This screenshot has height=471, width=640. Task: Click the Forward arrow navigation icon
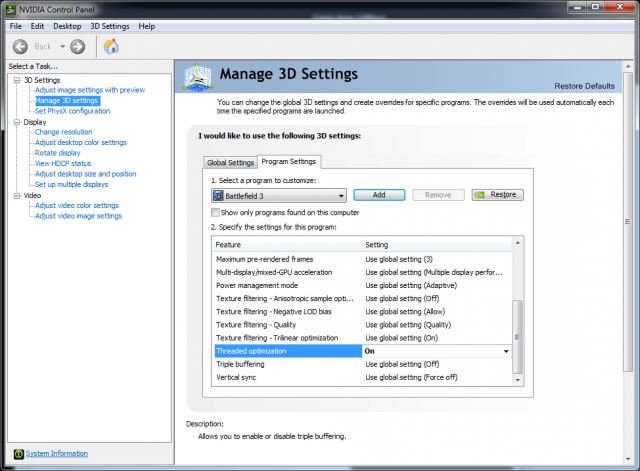pyautogui.click(x=78, y=47)
